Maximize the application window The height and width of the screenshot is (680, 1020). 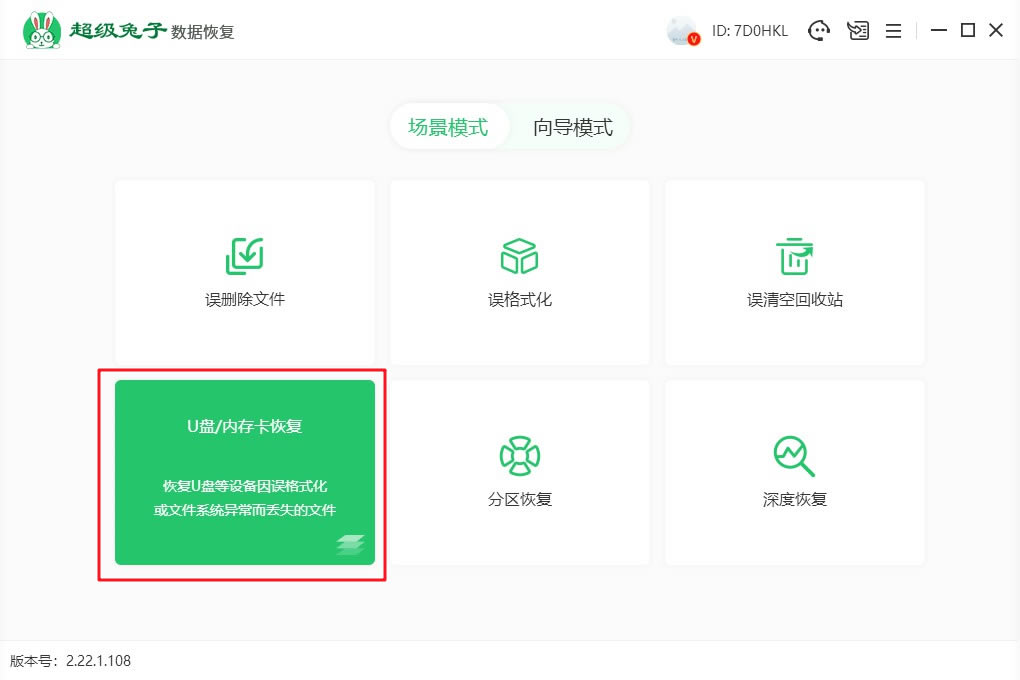966,30
